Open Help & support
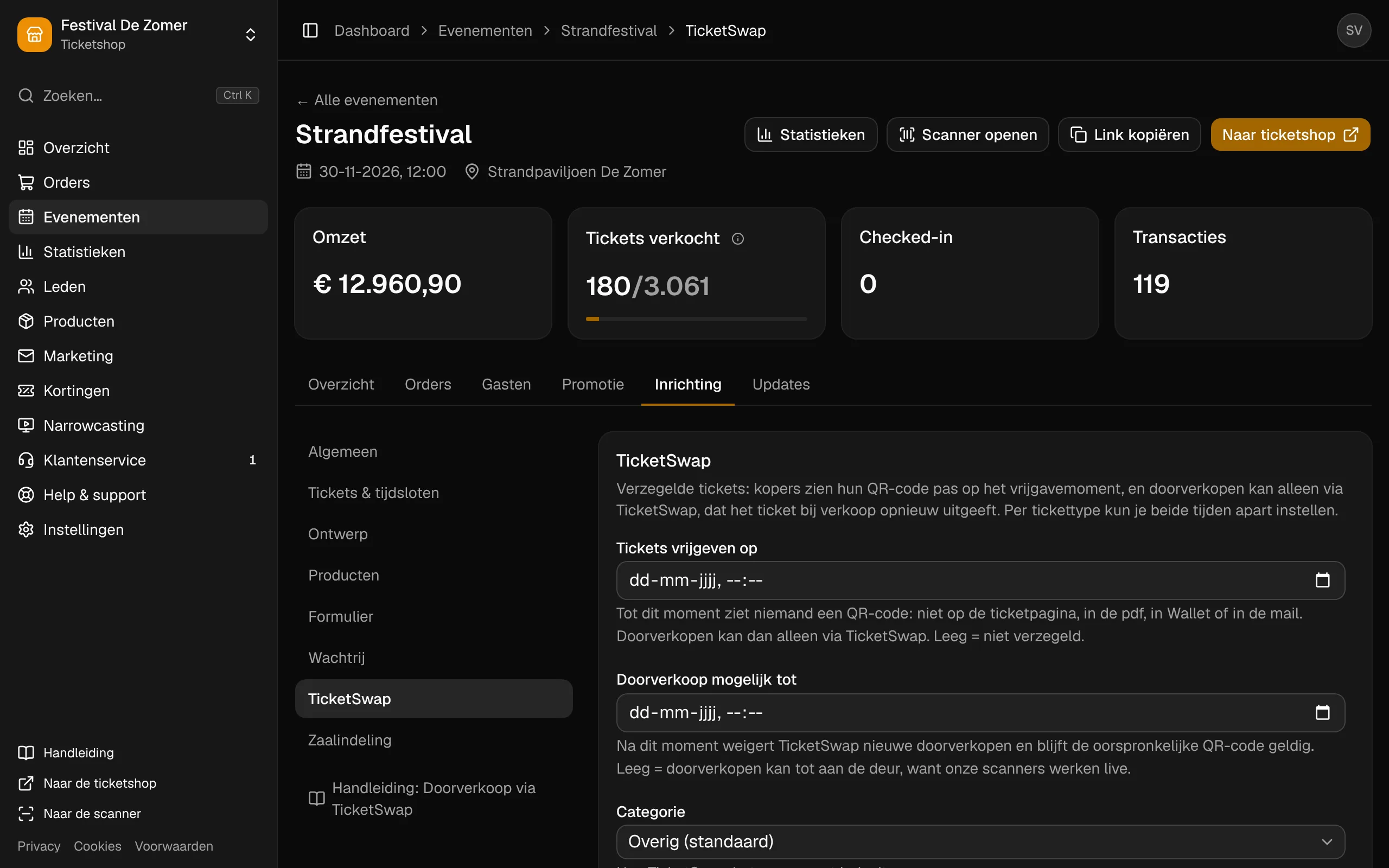Screen dimensions: 1389x868 pyautogui.click(x=138, y=495)
